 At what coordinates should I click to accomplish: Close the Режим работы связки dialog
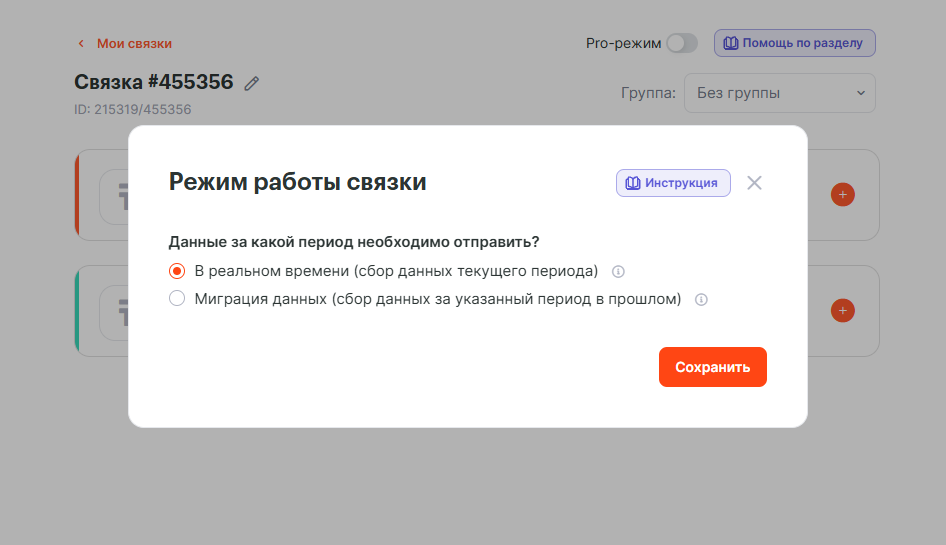coord(754,183)
